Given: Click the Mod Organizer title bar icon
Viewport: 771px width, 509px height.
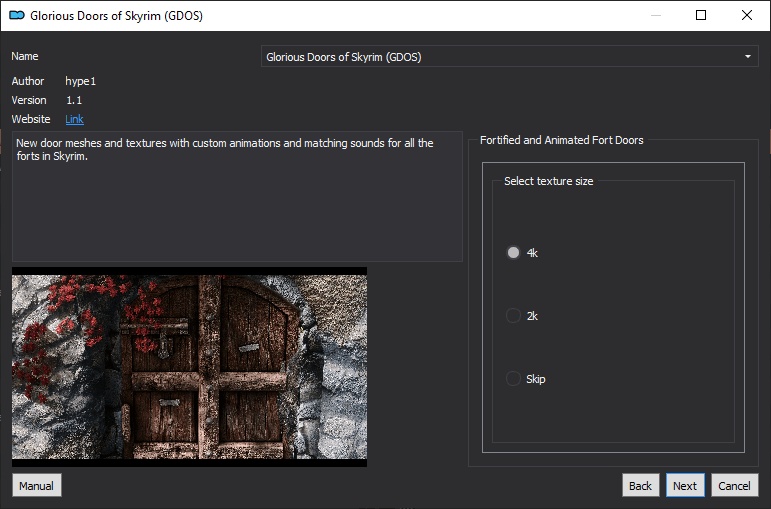Looking at the screenshot, I should (x=17, y=15).
